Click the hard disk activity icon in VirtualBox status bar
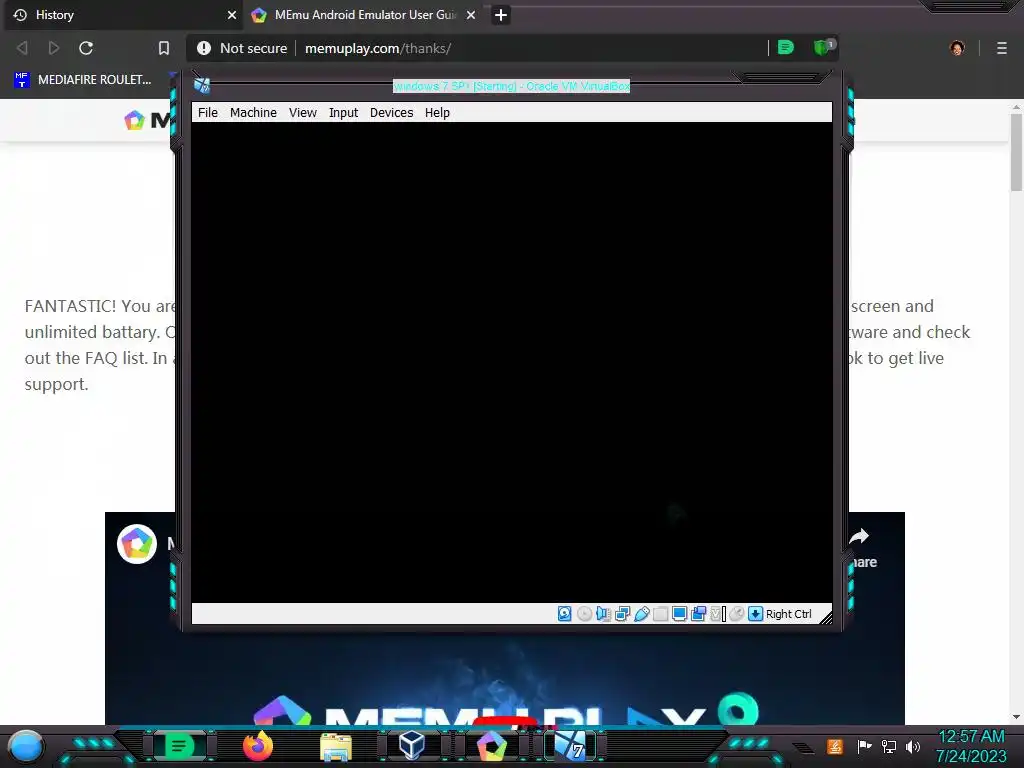 tap(565, 614)
